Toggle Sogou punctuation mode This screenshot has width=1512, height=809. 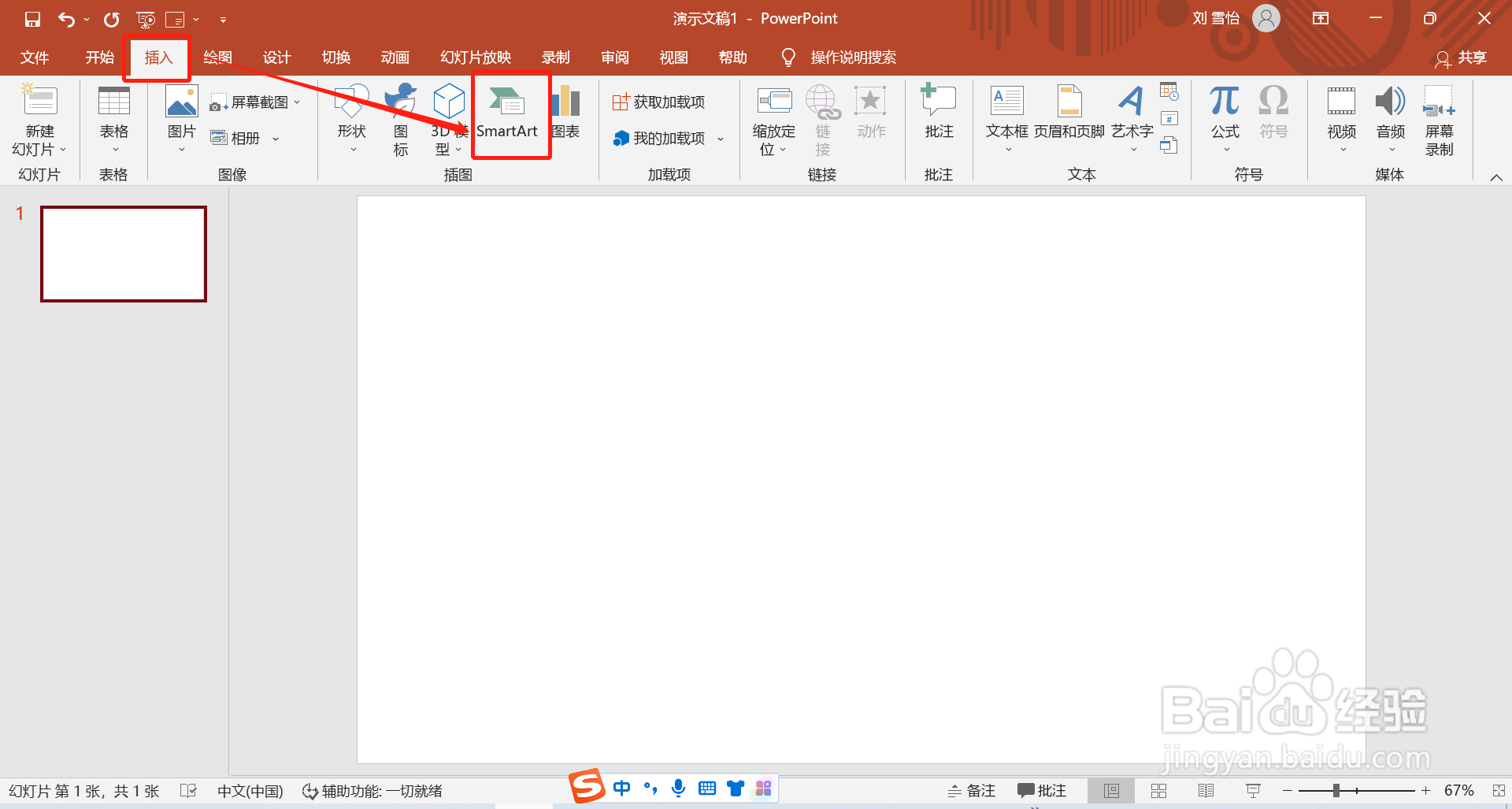650,788
